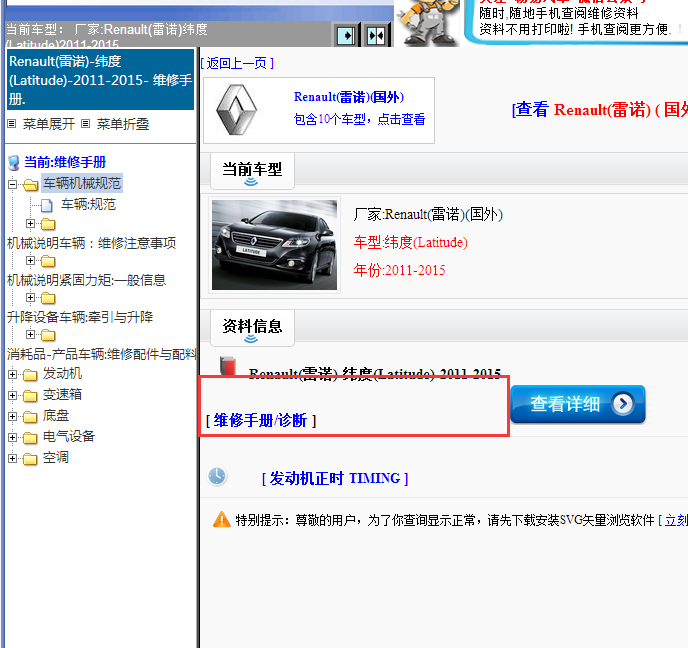Expand the 空调 tree node
This screenshot has height=648, width=688.
[x=12, y=458]
